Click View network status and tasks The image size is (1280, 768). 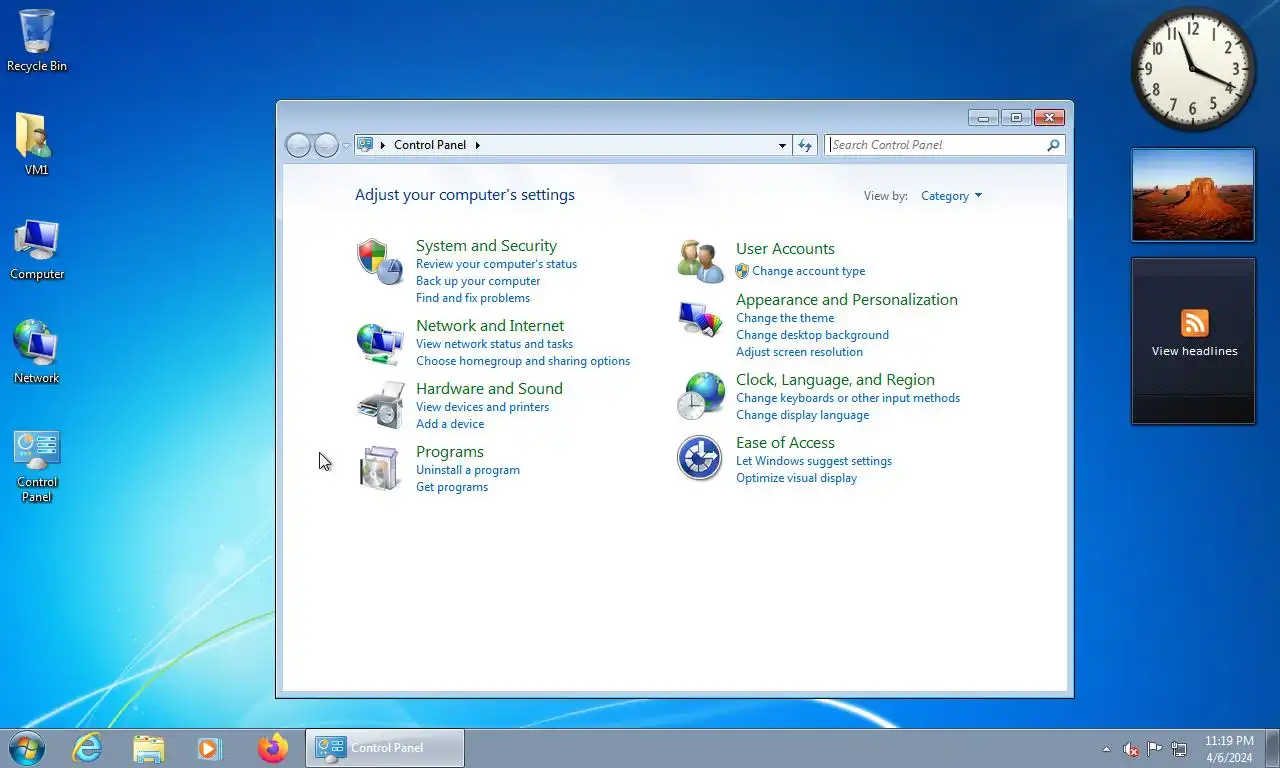(x=494, y=344)
